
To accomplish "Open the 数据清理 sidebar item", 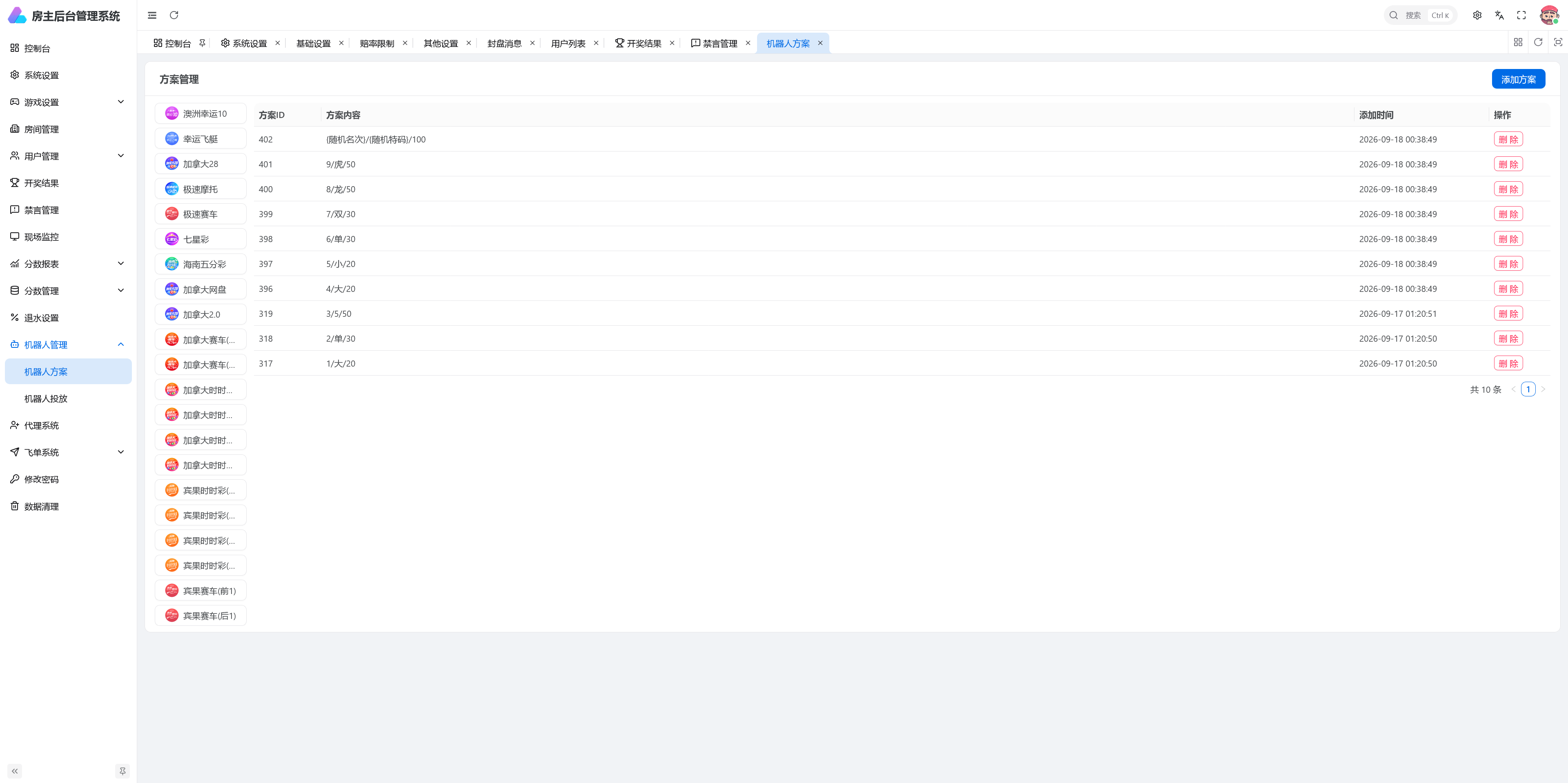I will point(68,506).
